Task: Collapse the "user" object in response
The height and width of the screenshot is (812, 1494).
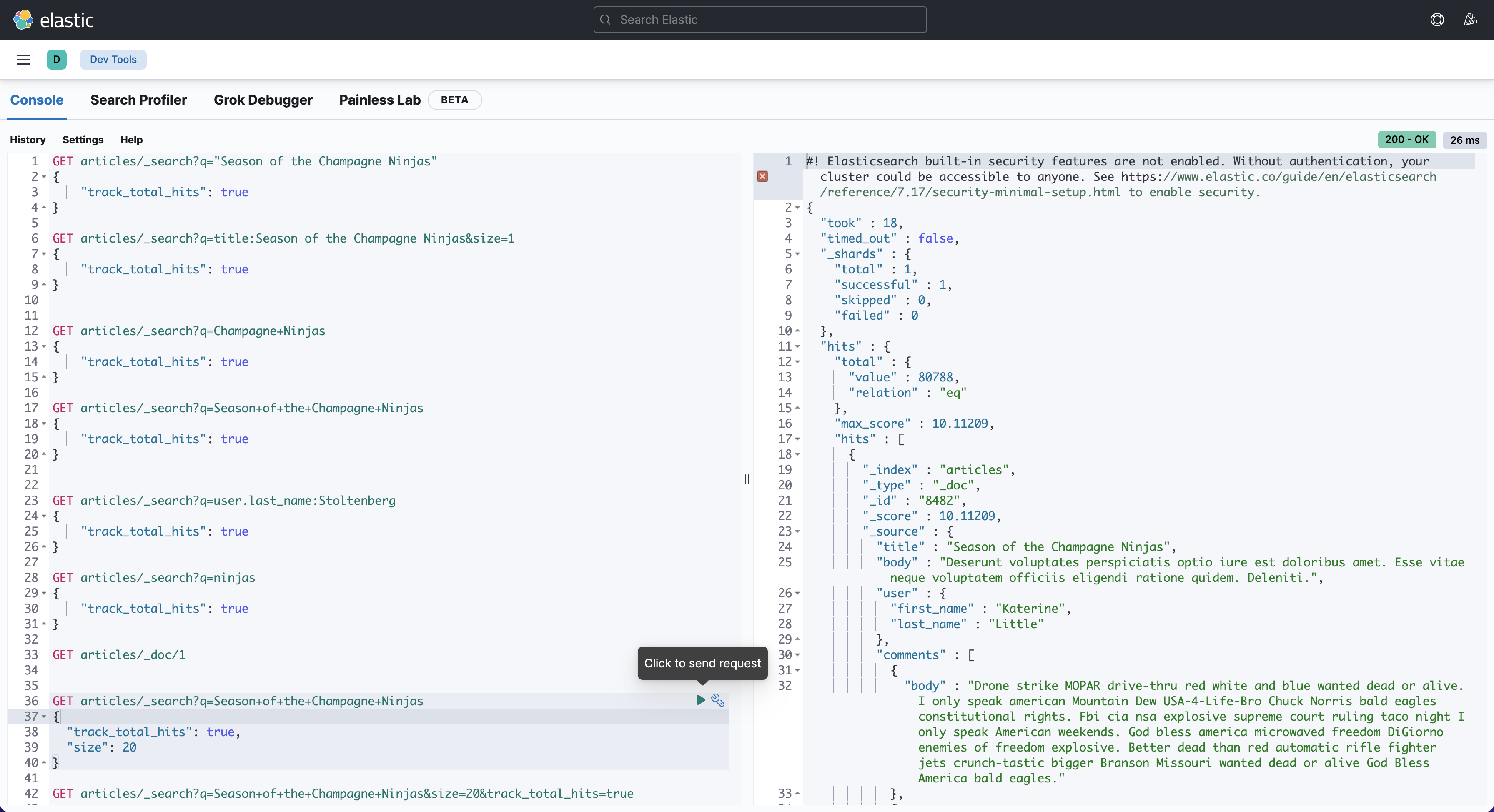Action: [x=797, y=593]
